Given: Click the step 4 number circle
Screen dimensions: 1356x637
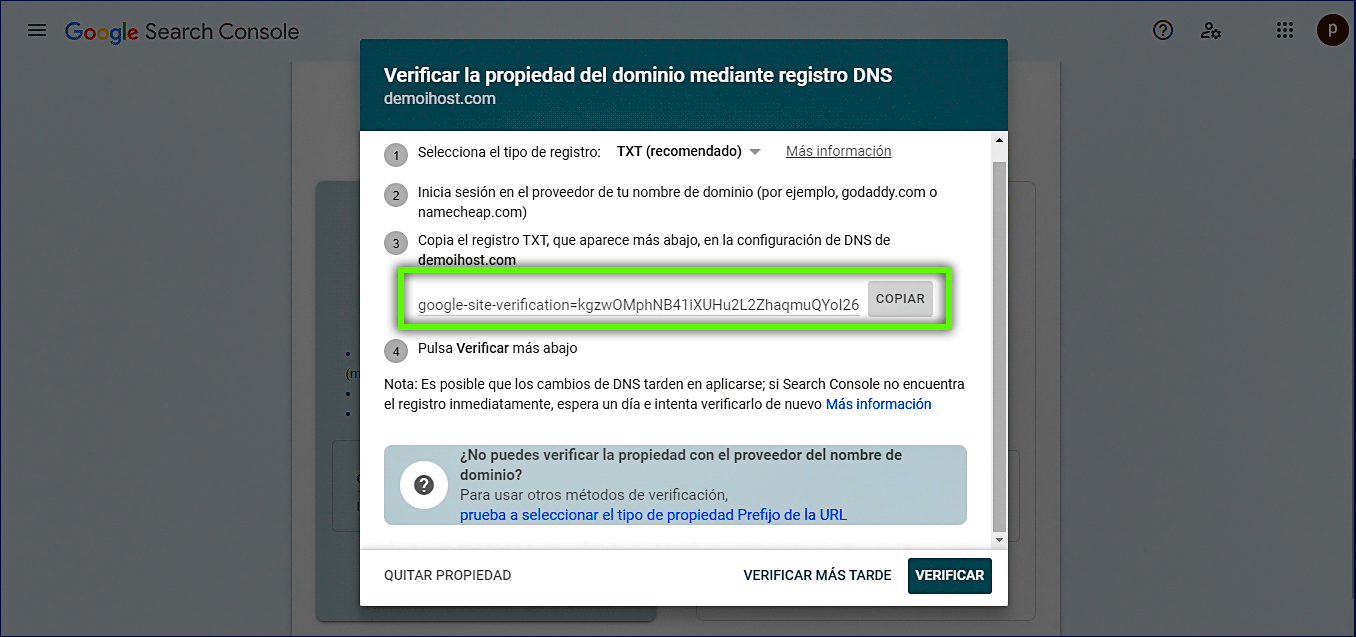Looking at the screenshot, I should (396, 352).
